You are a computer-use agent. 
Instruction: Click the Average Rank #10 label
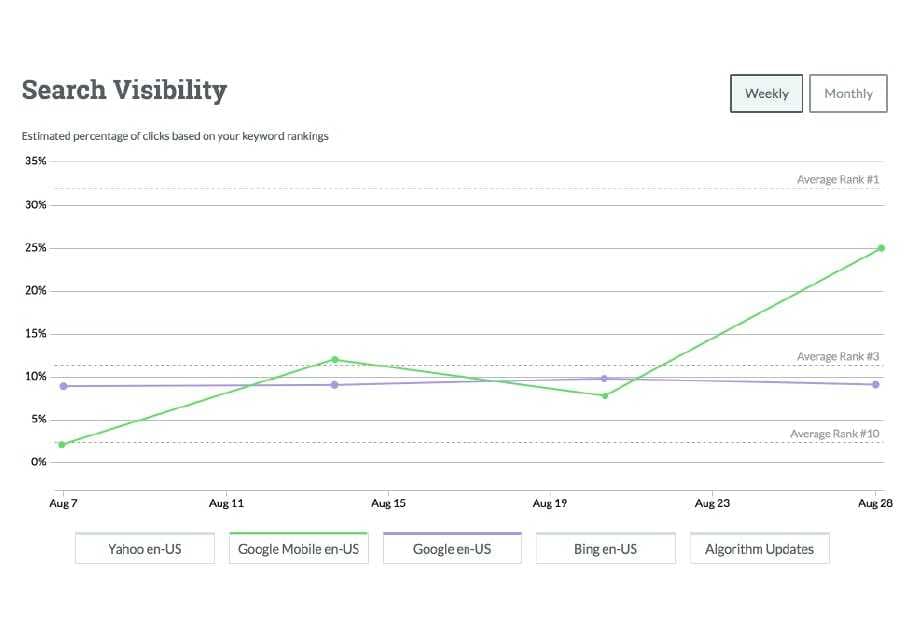(x=834, y=434)
